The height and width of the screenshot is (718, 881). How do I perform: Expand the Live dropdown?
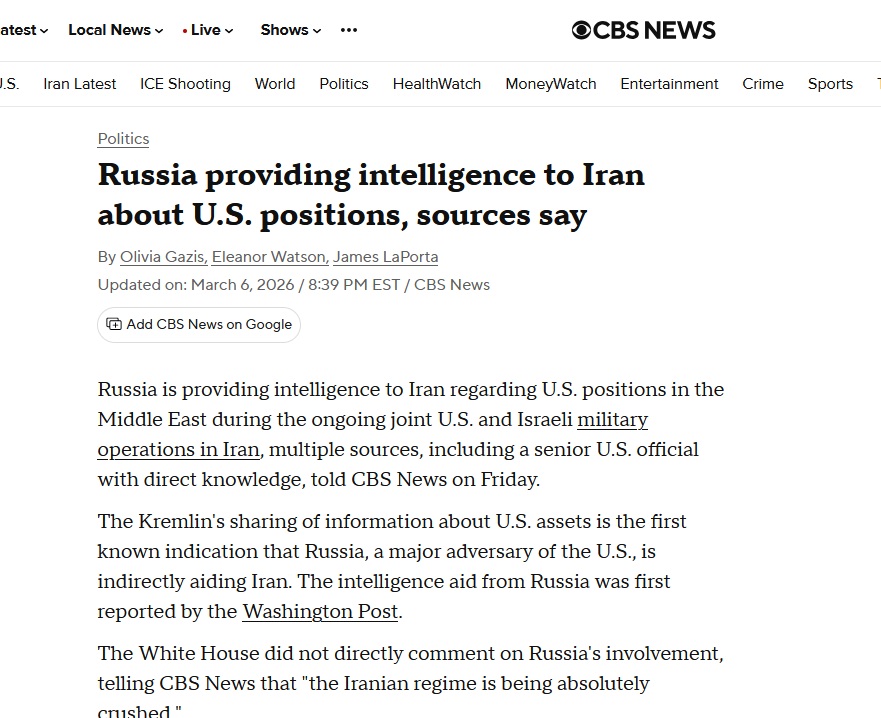tap(207, 30)
